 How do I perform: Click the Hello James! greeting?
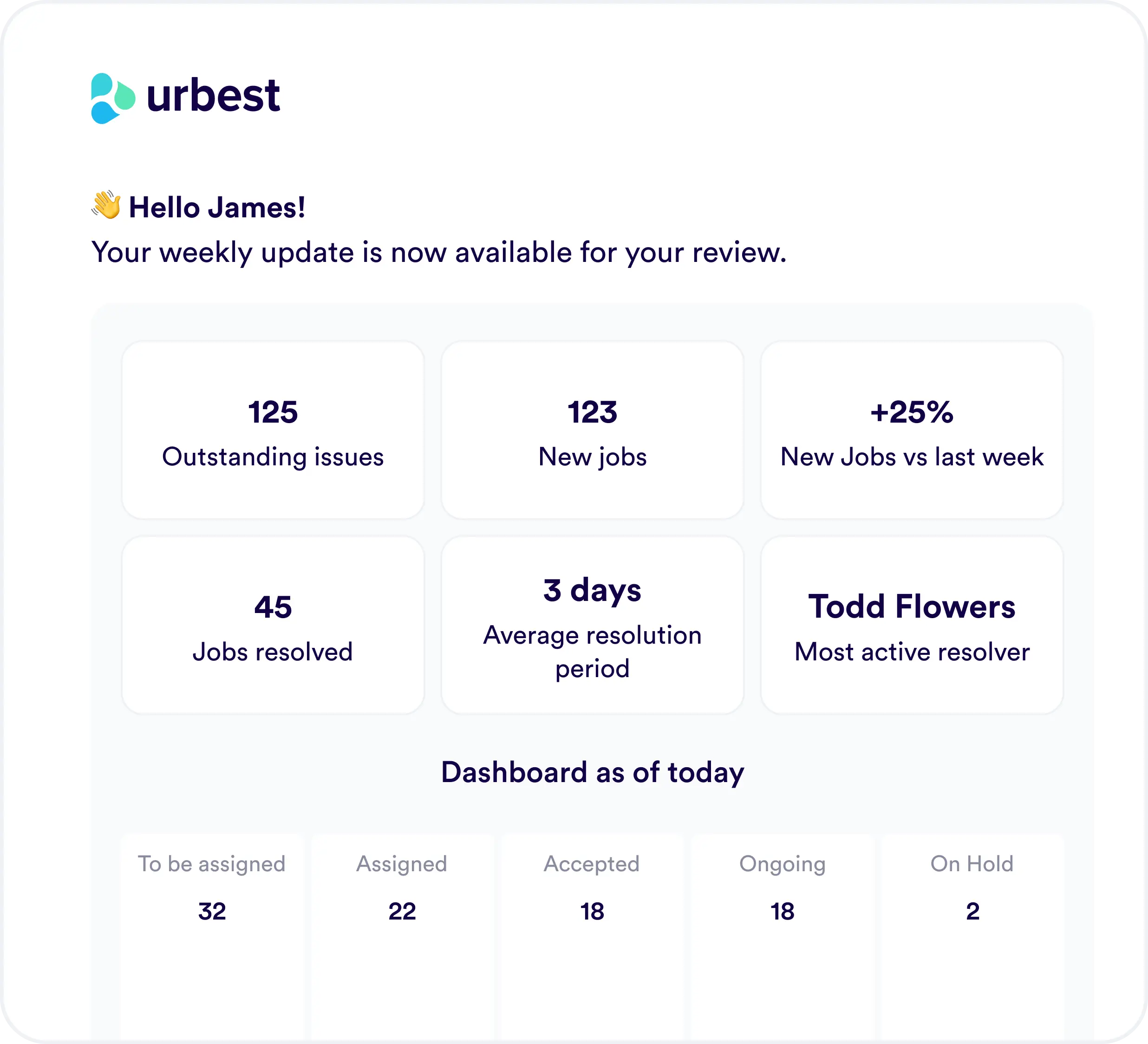[x=217, y=207]
